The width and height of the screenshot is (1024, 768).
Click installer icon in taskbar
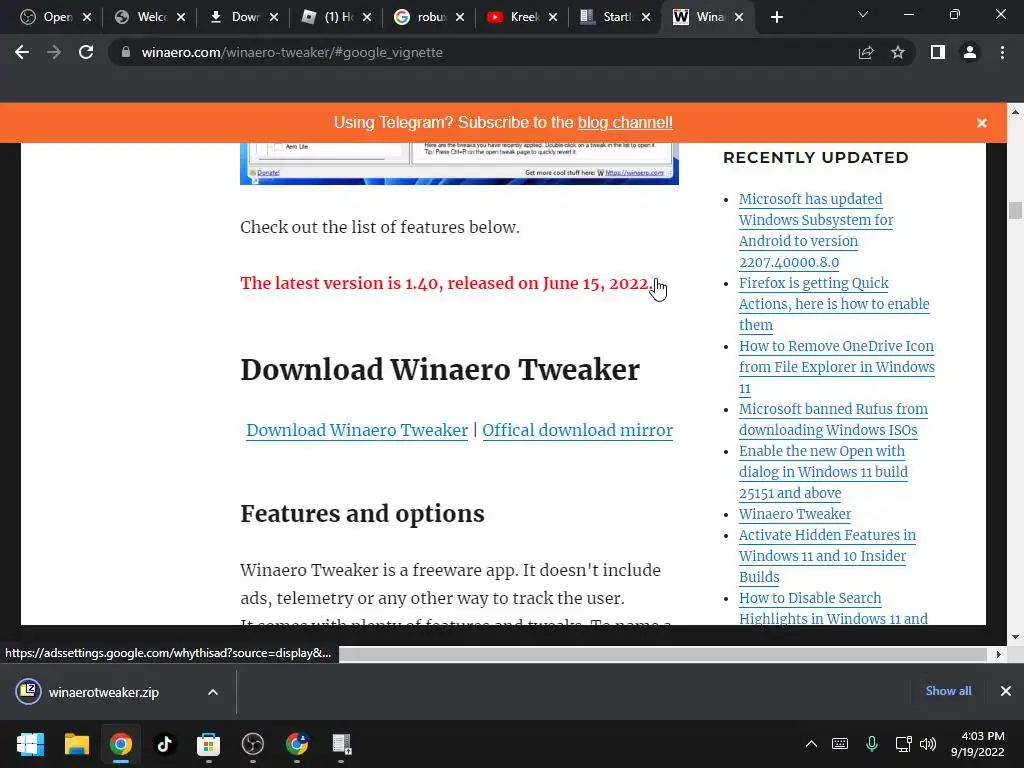341,744
